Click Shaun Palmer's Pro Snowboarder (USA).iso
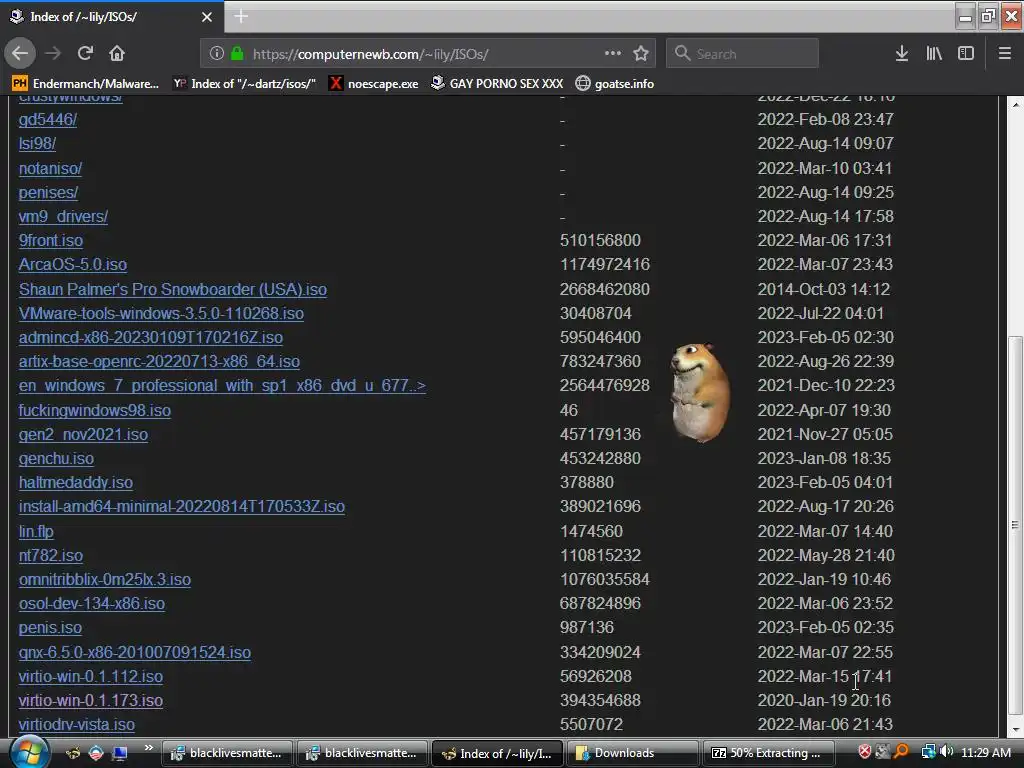Image resolution: width=1024 pixels, height=768 pixels. 172,289
